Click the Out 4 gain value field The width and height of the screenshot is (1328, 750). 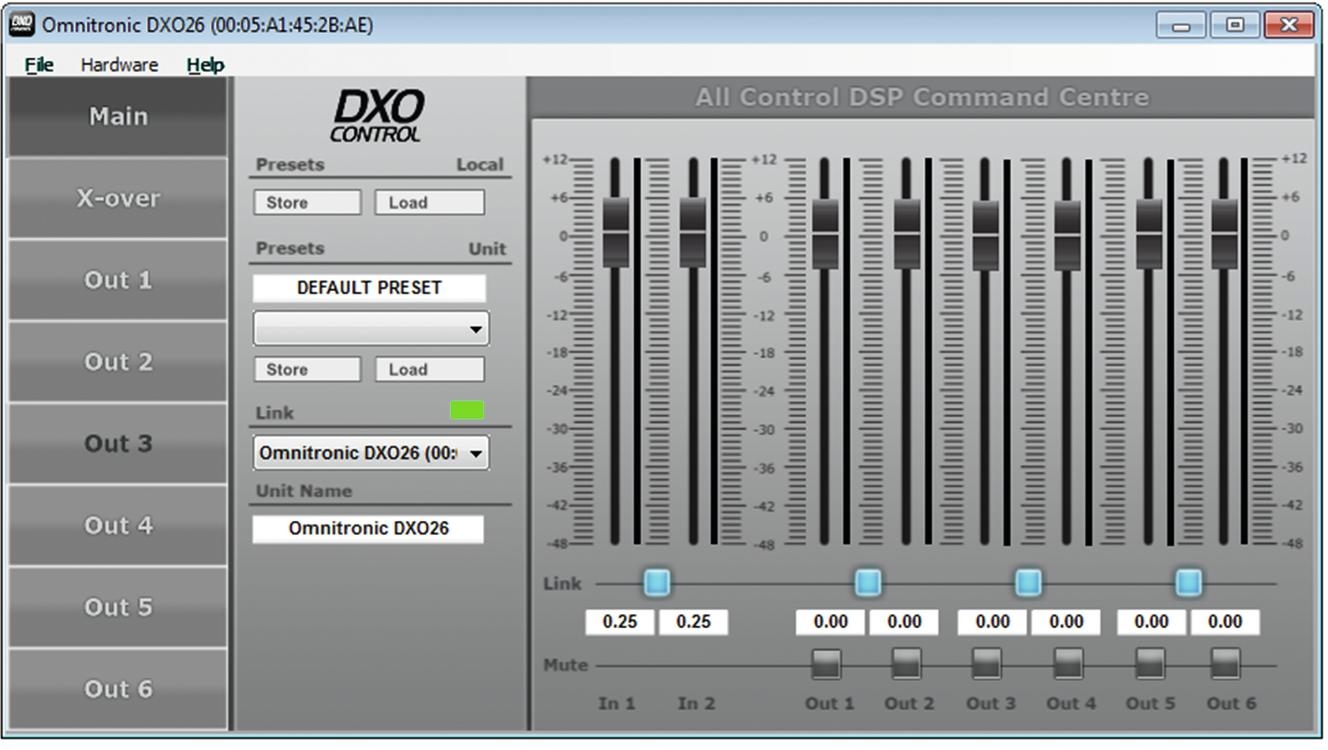tap(1066, 622)
